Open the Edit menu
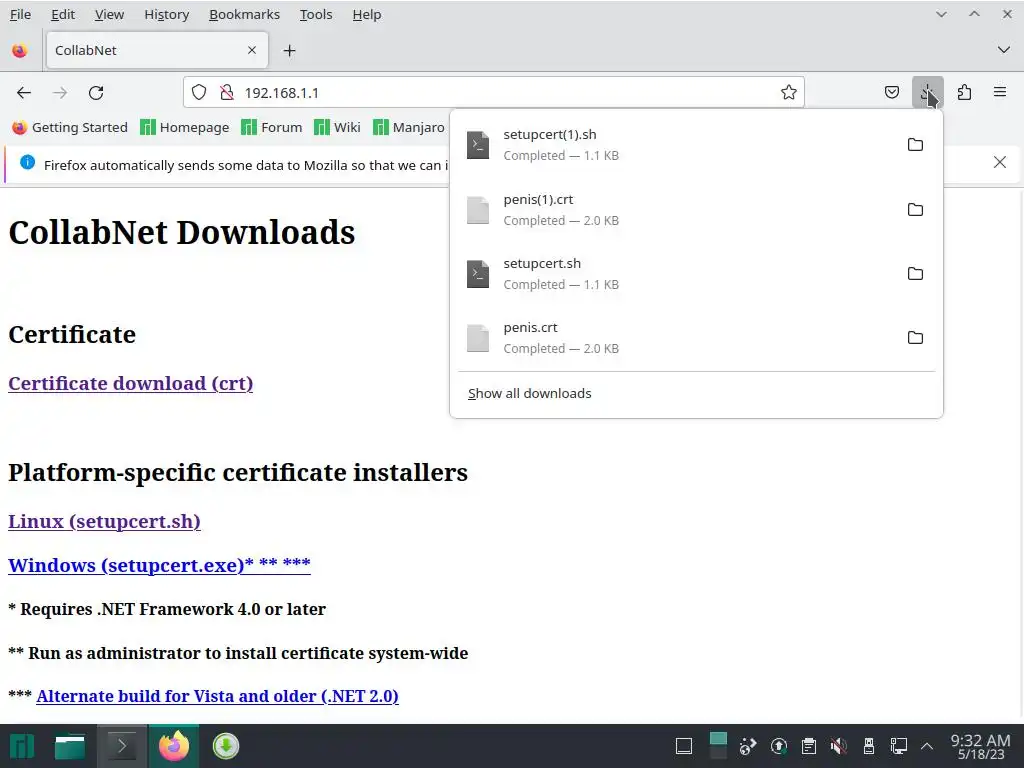Image resolution: width=1024 pixels, height=768 pixels. [63, 14]
